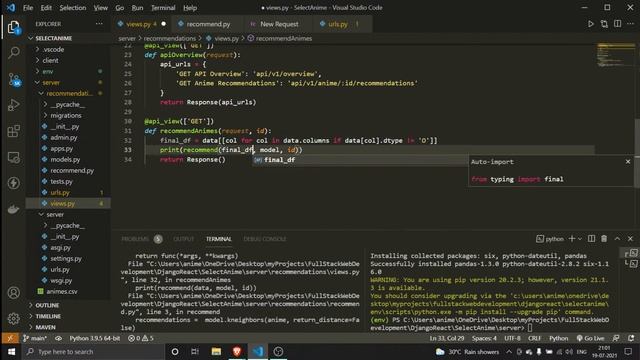This screenshot has height=360, width=640.
Task: Run Python file with play icon
Action: tap(591, 24)
